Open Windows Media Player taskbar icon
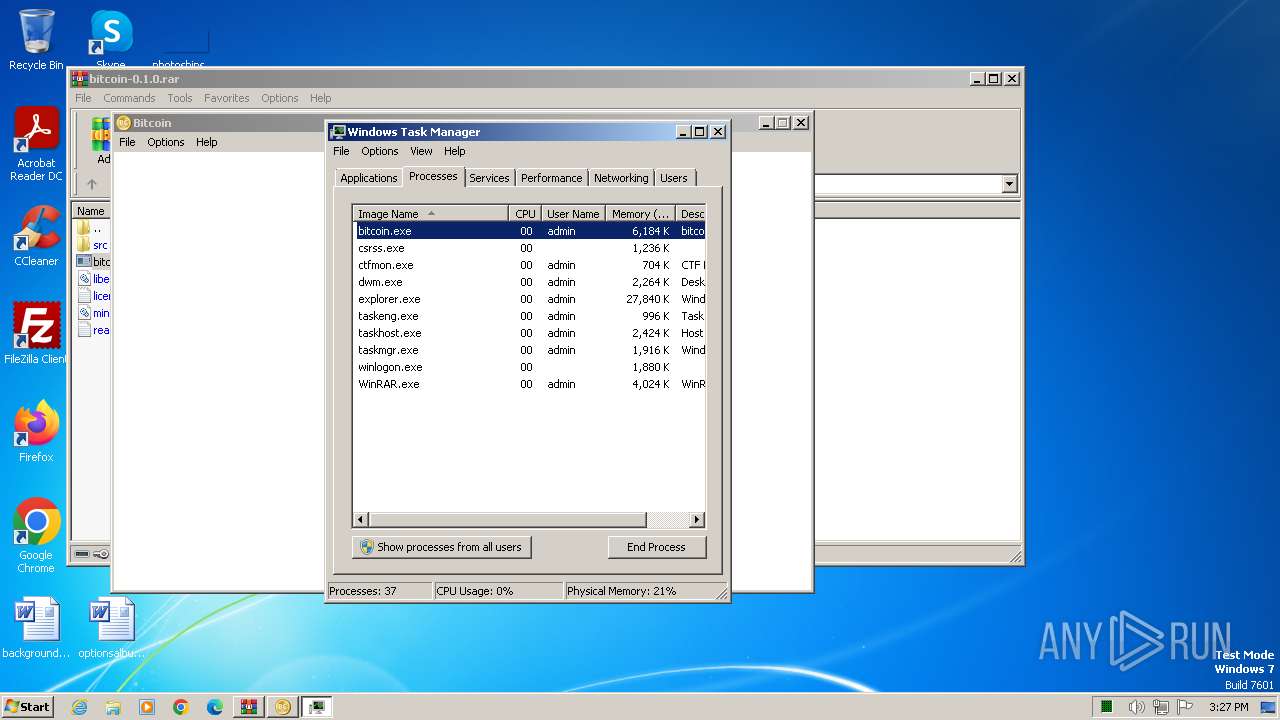The height and width of the screenshot is (720, 1280). coord(147,707)
